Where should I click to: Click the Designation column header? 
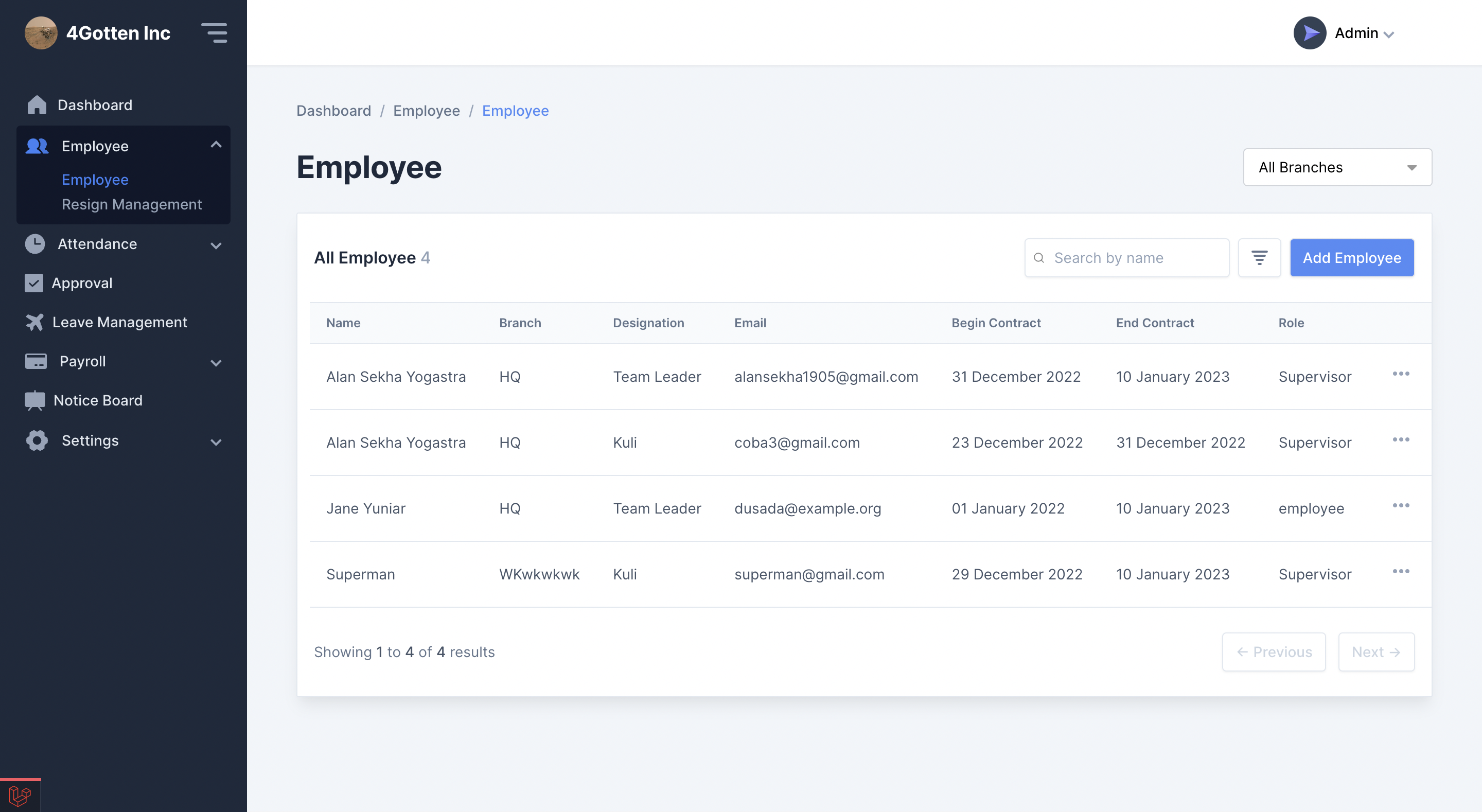tap(648, 323)
